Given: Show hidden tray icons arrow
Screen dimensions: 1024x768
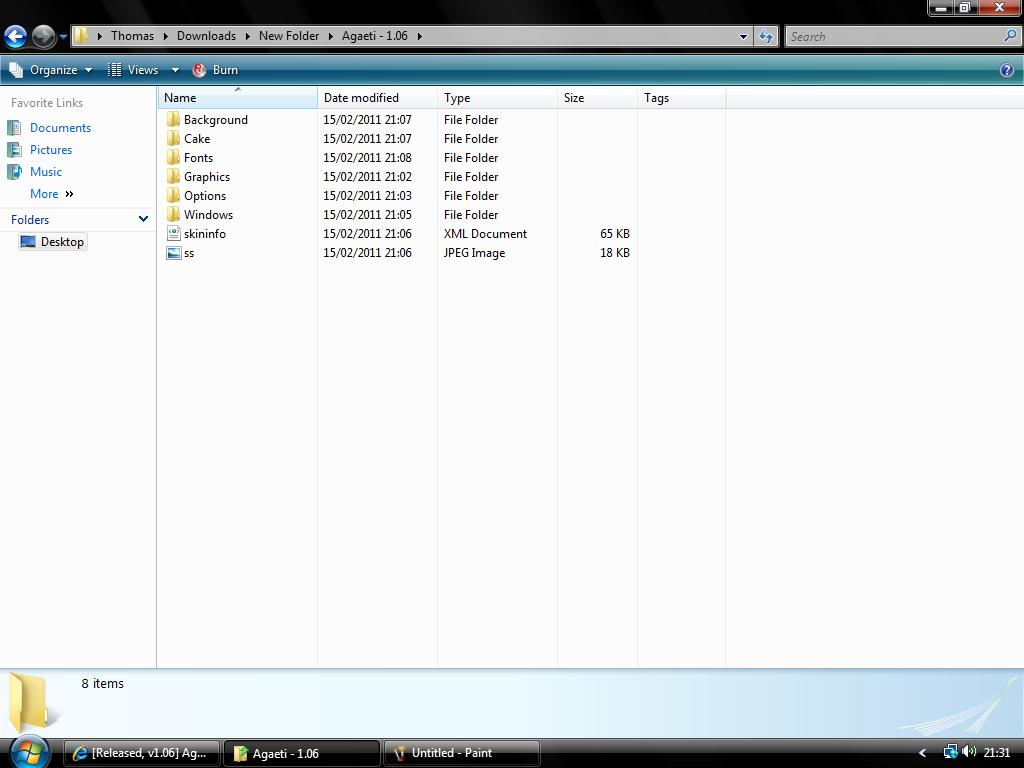Looking at the screenshot, I should click(922, 753).
